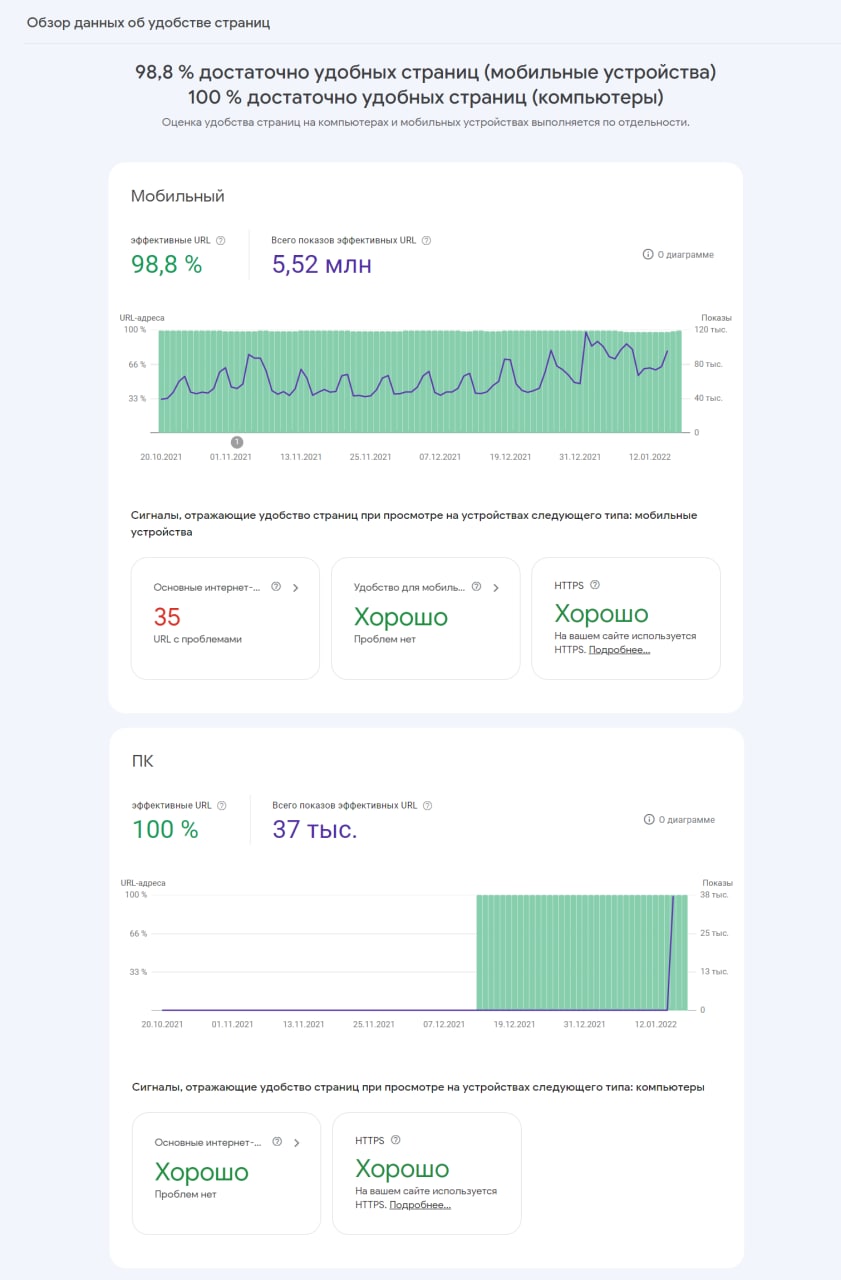
Task: Follow 'Подробнее...' link in ПК HTTPS card
Action: (420, 1205)
